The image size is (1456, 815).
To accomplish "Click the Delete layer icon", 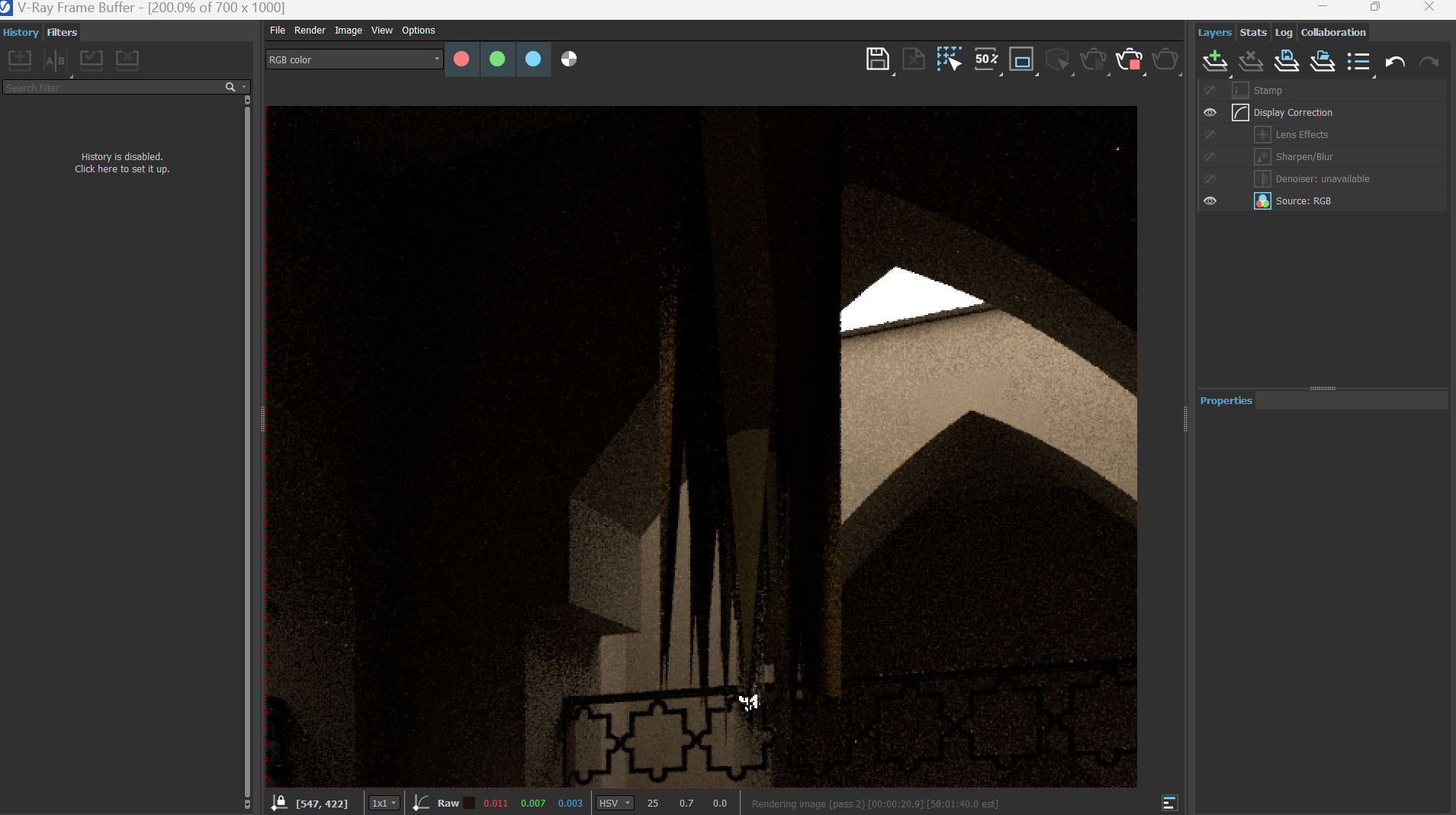I will 1251,61.
